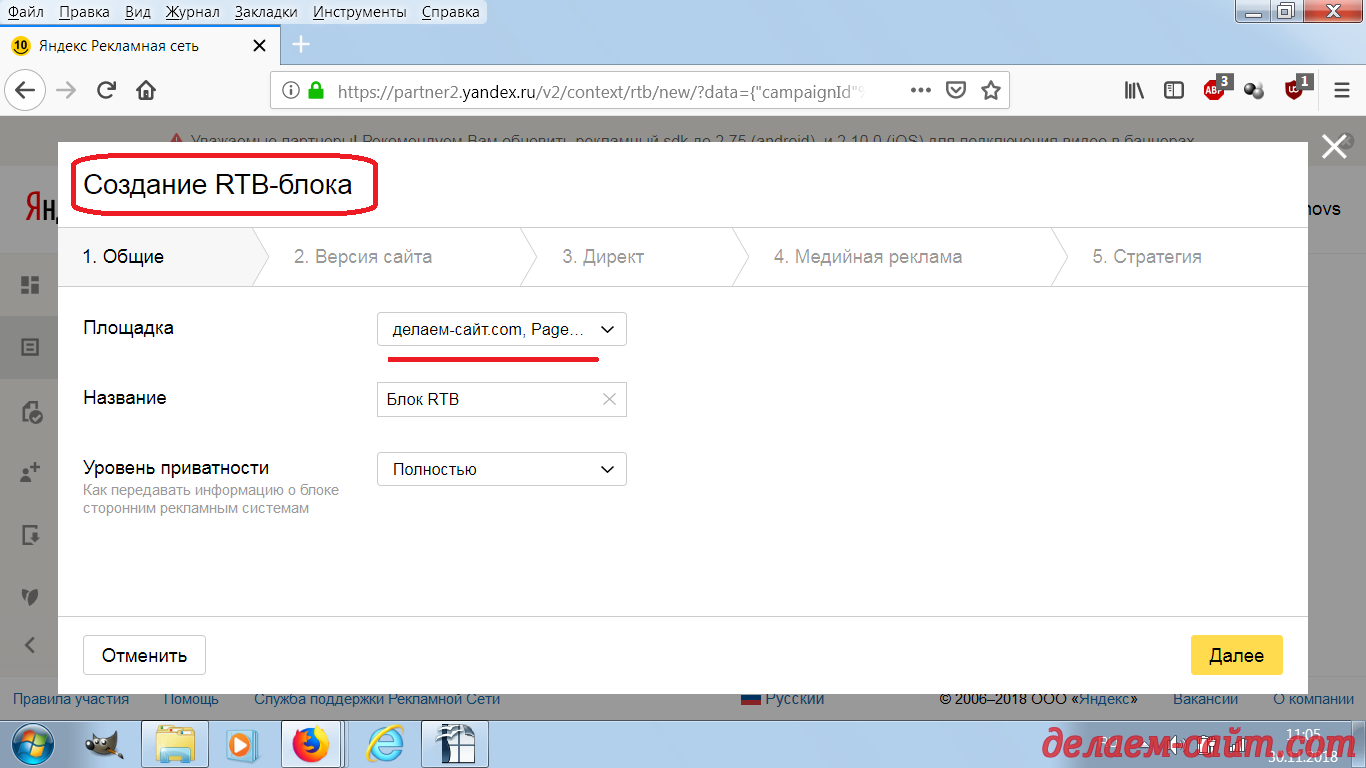Collapse the left sidebar arrow
The image size is (1366, 768).
click(30, 645)
